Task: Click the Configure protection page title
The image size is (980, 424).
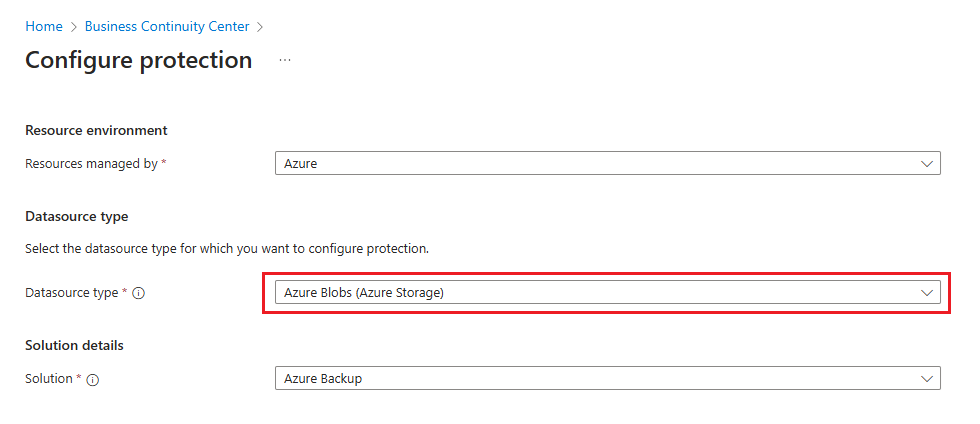Action: pyautogui.click(x=138, y=60)
